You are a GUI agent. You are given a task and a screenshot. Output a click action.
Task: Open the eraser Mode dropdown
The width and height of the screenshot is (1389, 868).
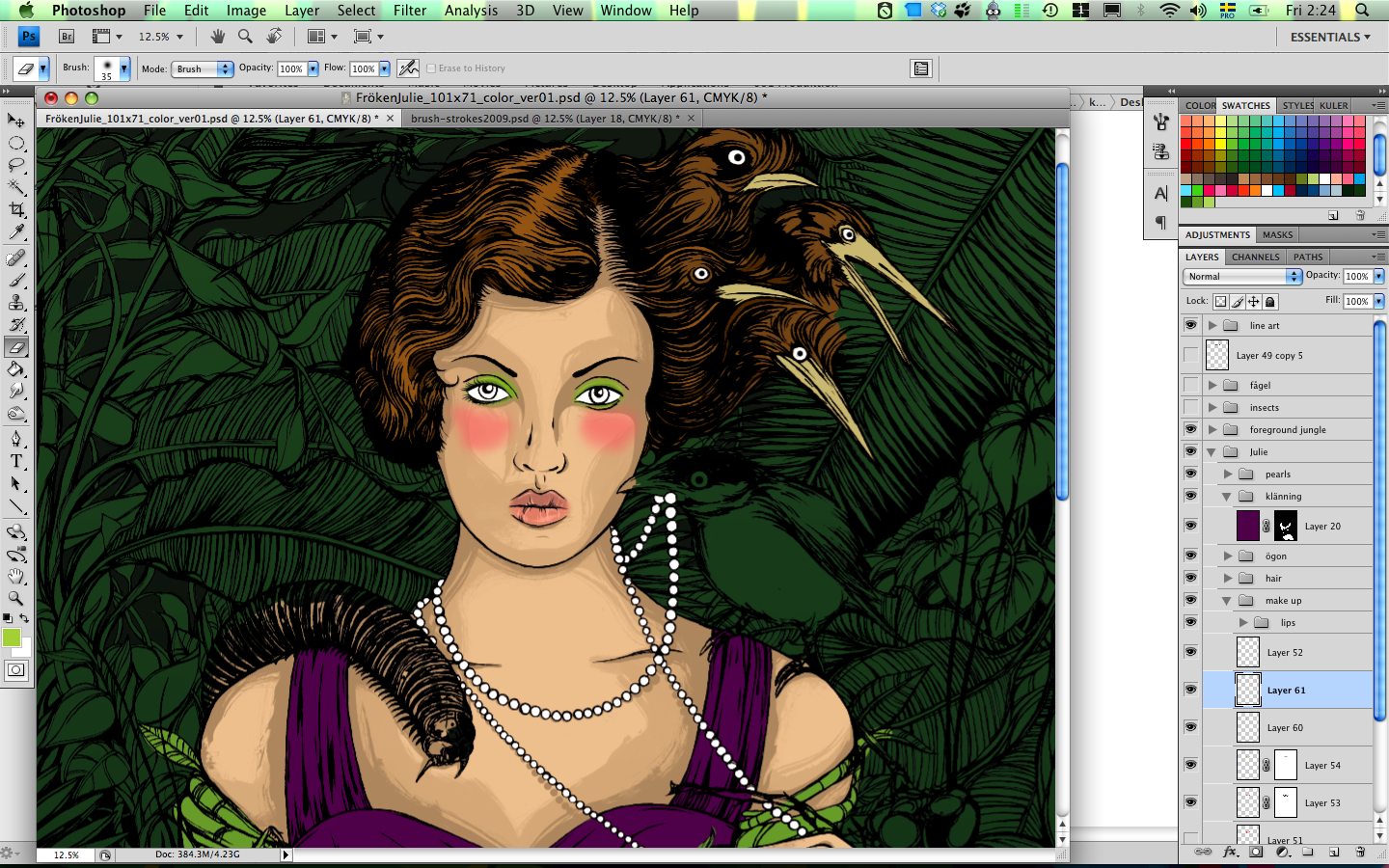tap(204, 68)
